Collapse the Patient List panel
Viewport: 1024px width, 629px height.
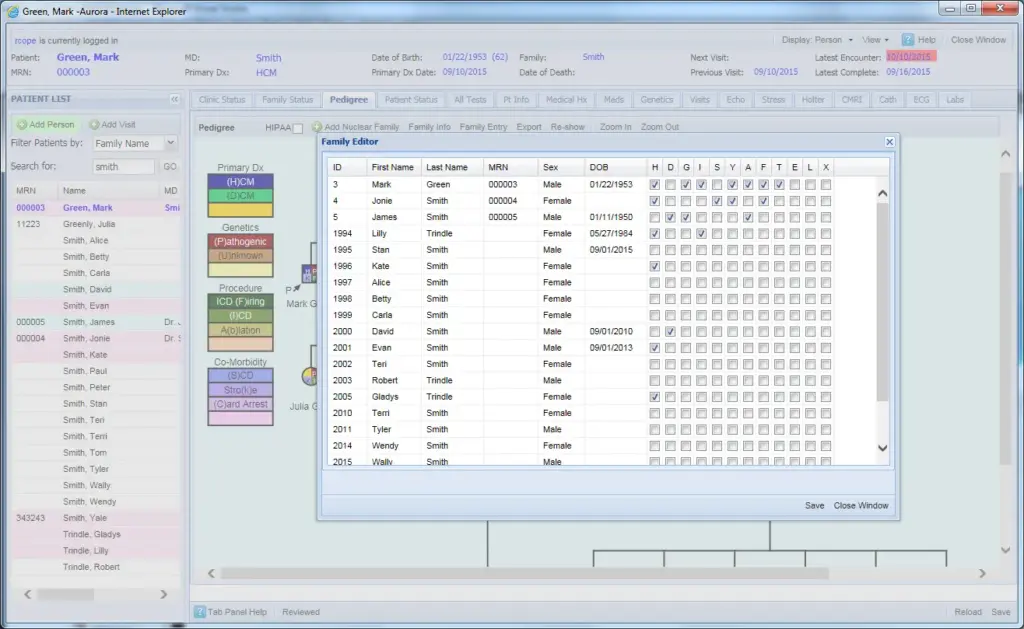(174, 99)
